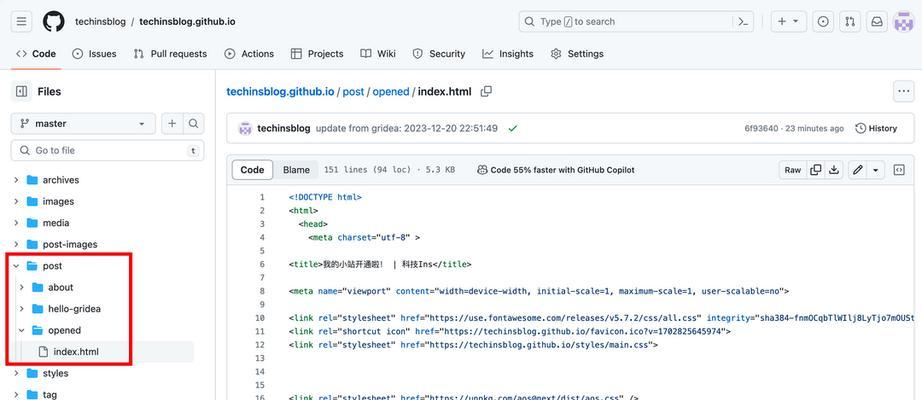
Task: Focus the Go to file input
Action: [108, 151]
